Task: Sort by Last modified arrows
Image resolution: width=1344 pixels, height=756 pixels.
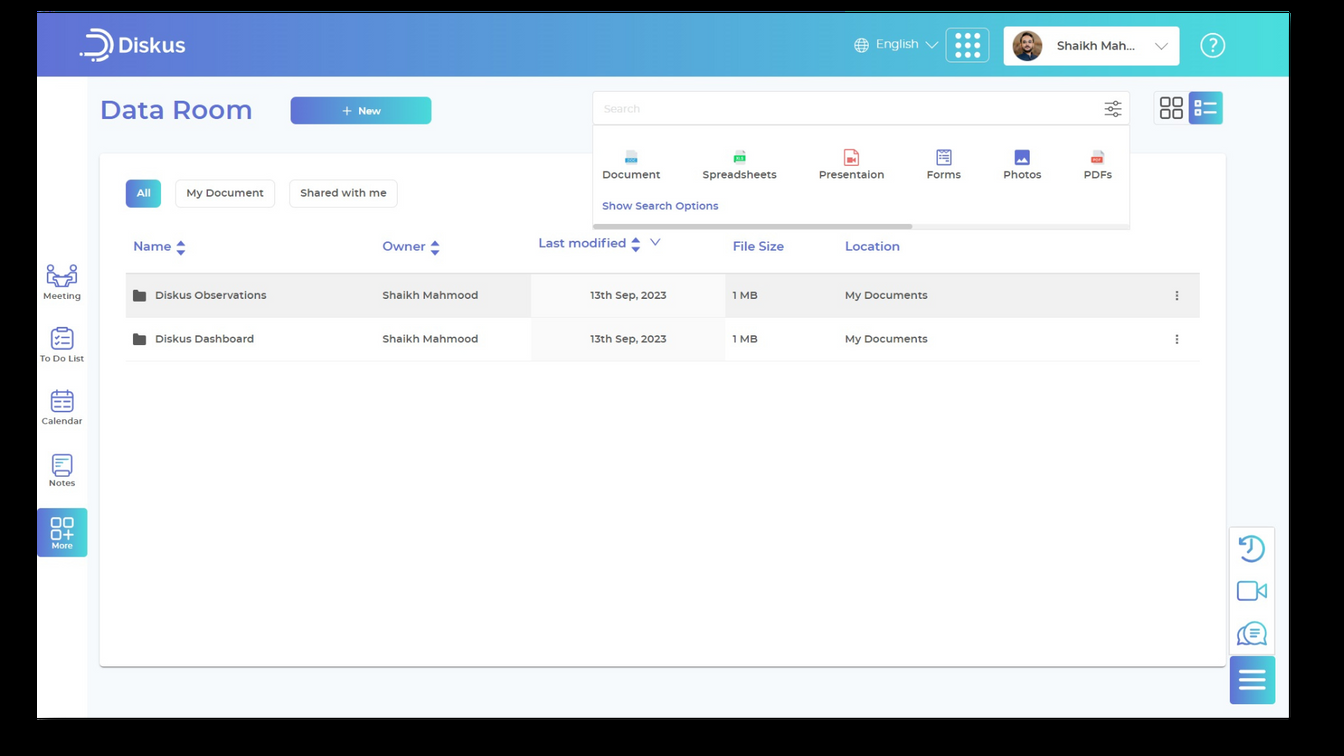Action: click(636, 244)
